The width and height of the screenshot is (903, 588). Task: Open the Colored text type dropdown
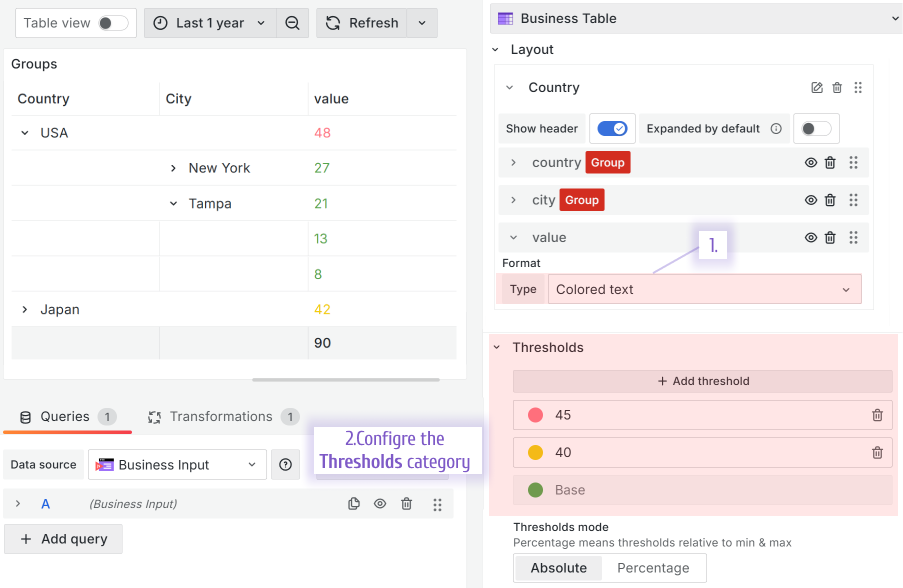(704, 289)
